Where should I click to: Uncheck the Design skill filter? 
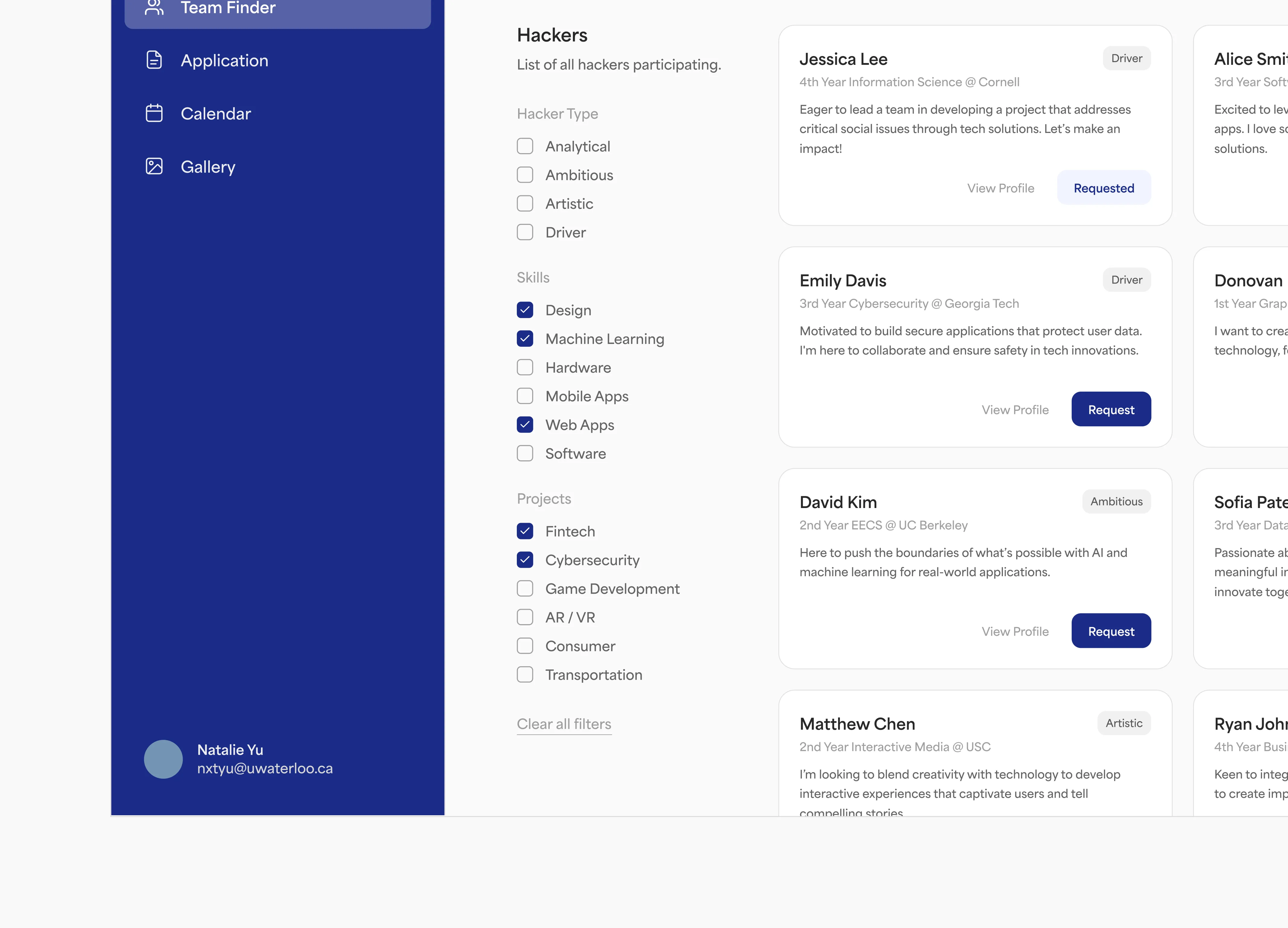[x=525, y=310]
